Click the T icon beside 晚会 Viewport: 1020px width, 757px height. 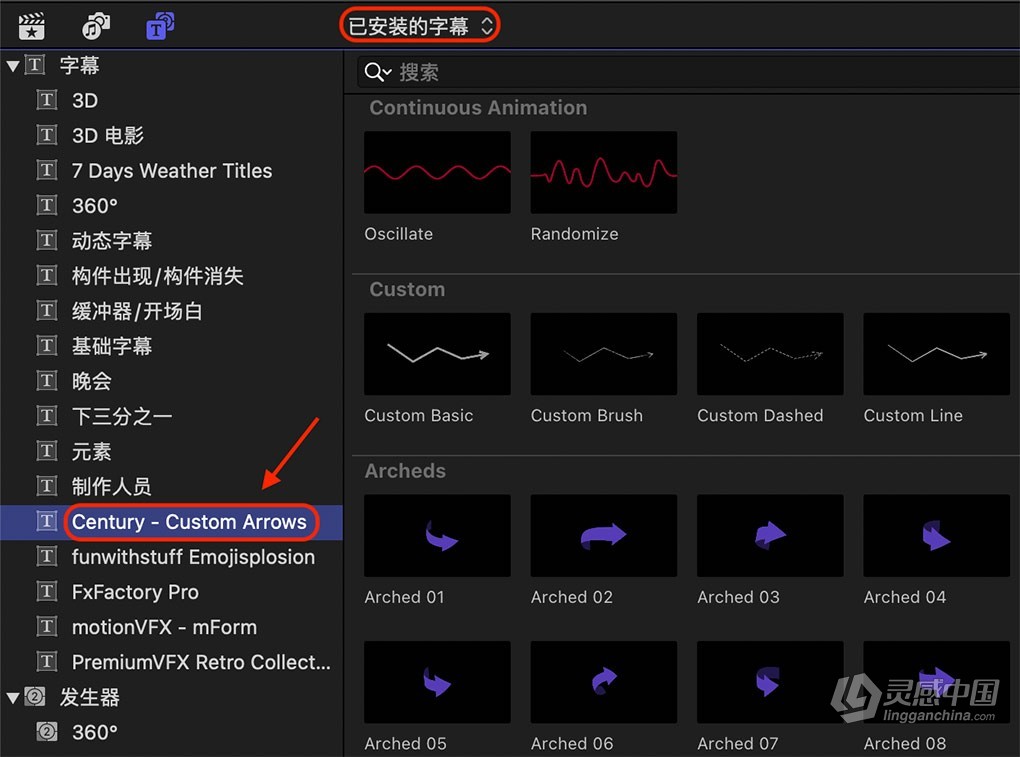point(46,381)
